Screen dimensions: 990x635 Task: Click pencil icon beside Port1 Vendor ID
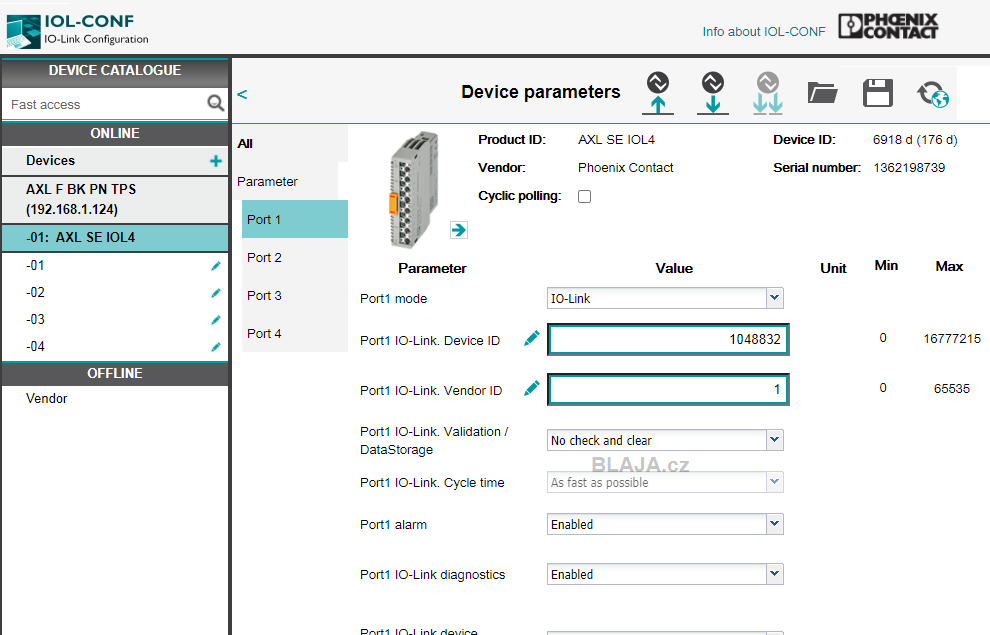532,389
